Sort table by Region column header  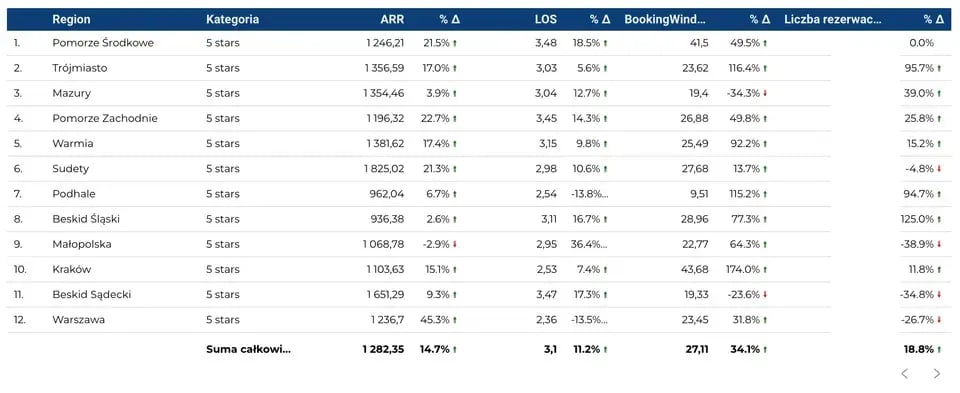(x=71, y=19)
